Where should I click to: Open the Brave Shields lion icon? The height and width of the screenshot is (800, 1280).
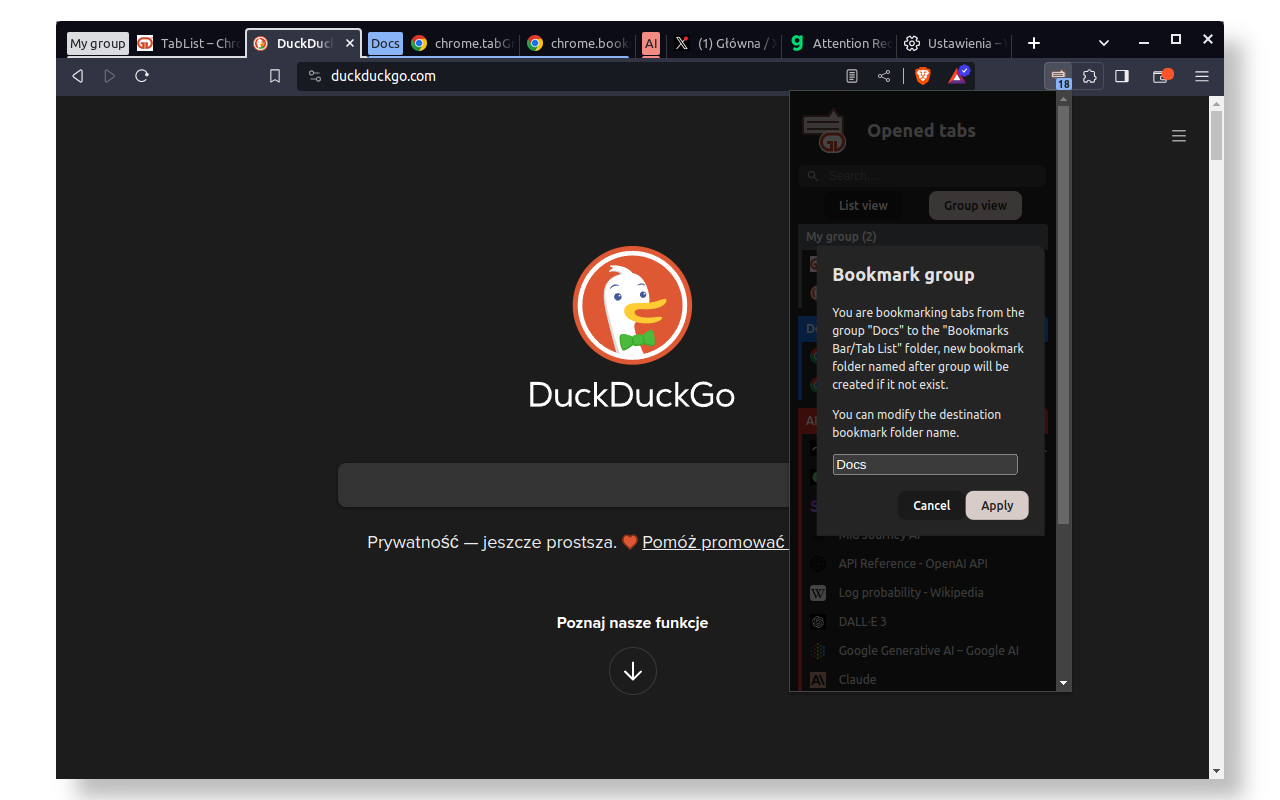923,76
